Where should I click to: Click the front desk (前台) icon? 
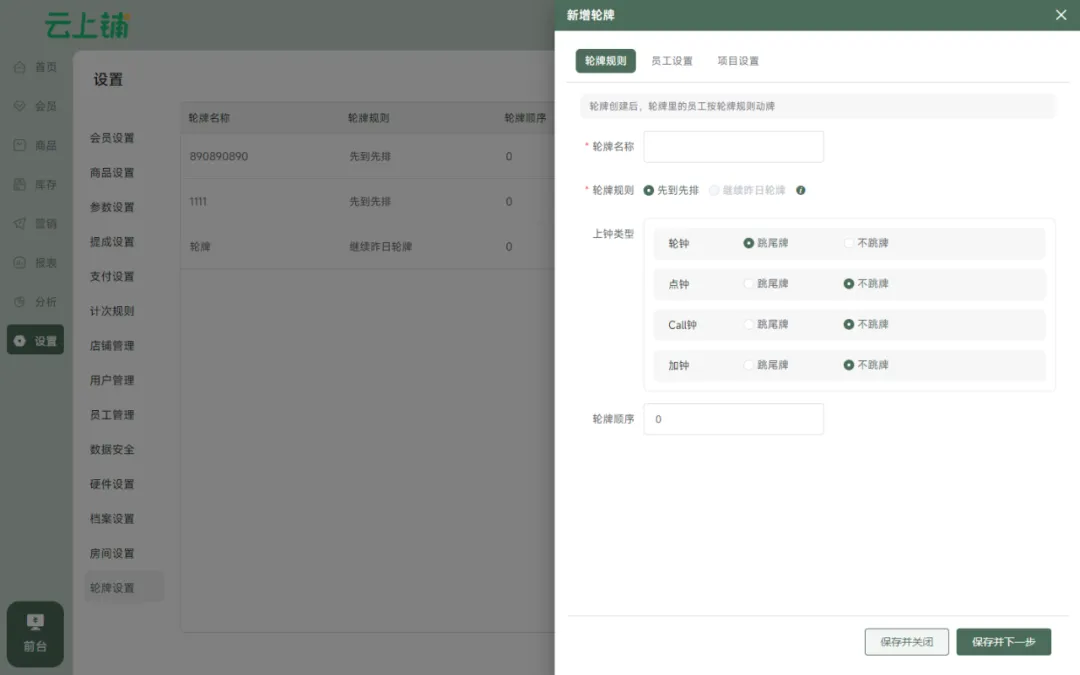coord(35,622)
